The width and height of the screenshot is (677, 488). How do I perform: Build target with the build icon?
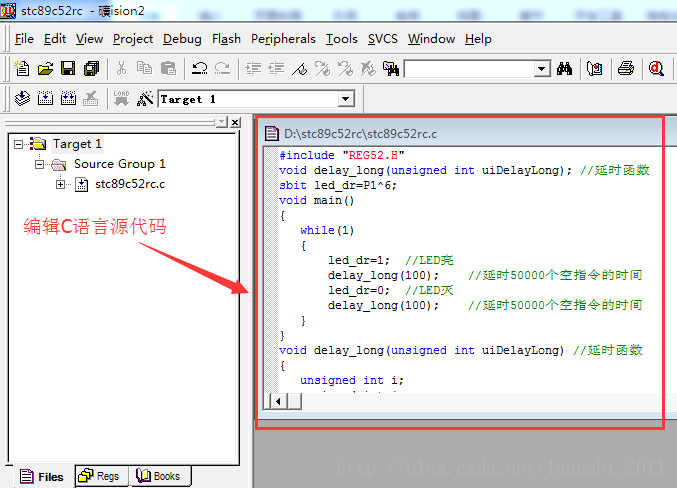tap(45, 98)
